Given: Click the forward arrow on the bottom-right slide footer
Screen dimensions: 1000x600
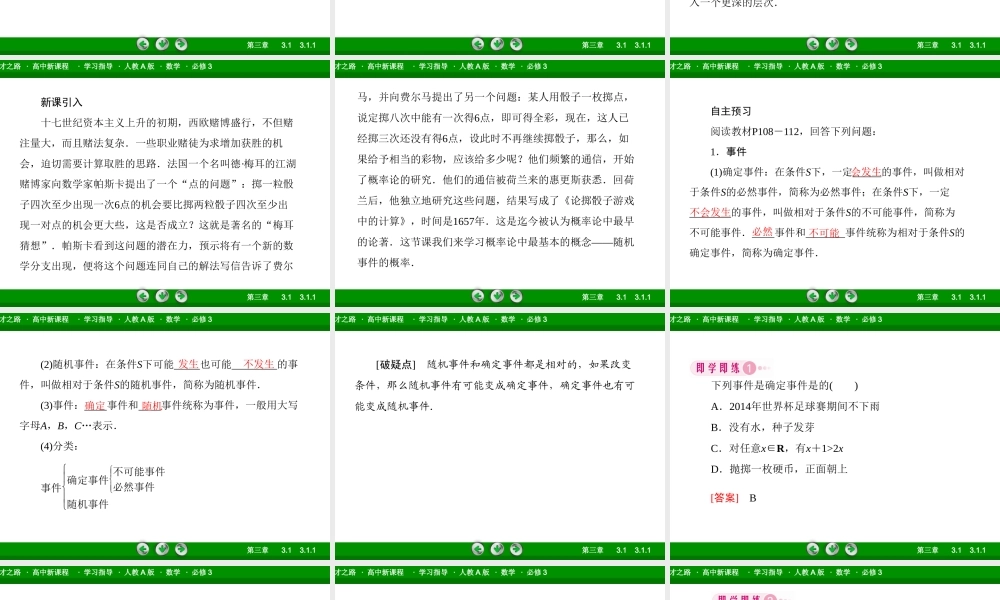Looking at the screenshot, I should point(850,550).
